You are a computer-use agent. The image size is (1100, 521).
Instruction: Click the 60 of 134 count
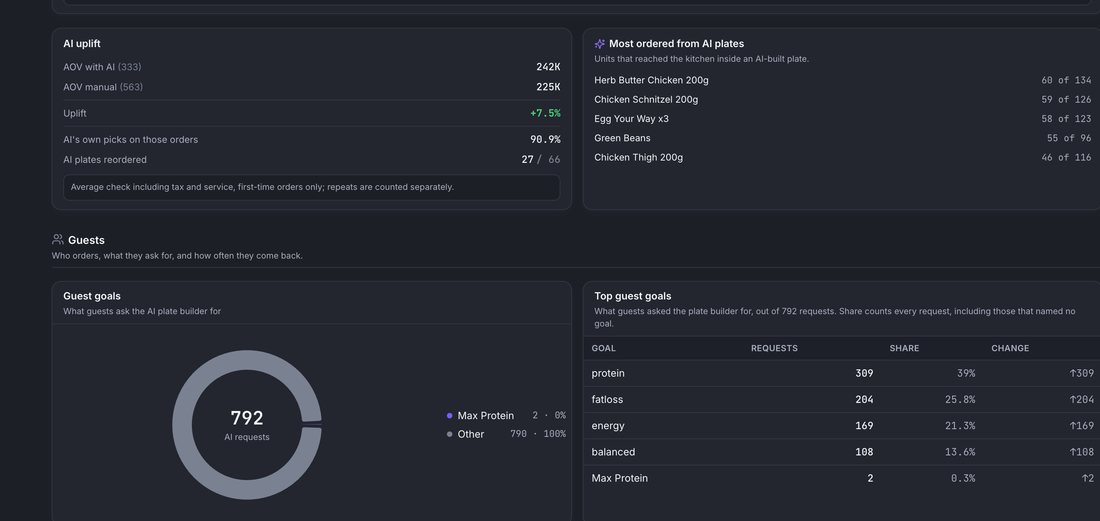click(x=1066, y=81)
